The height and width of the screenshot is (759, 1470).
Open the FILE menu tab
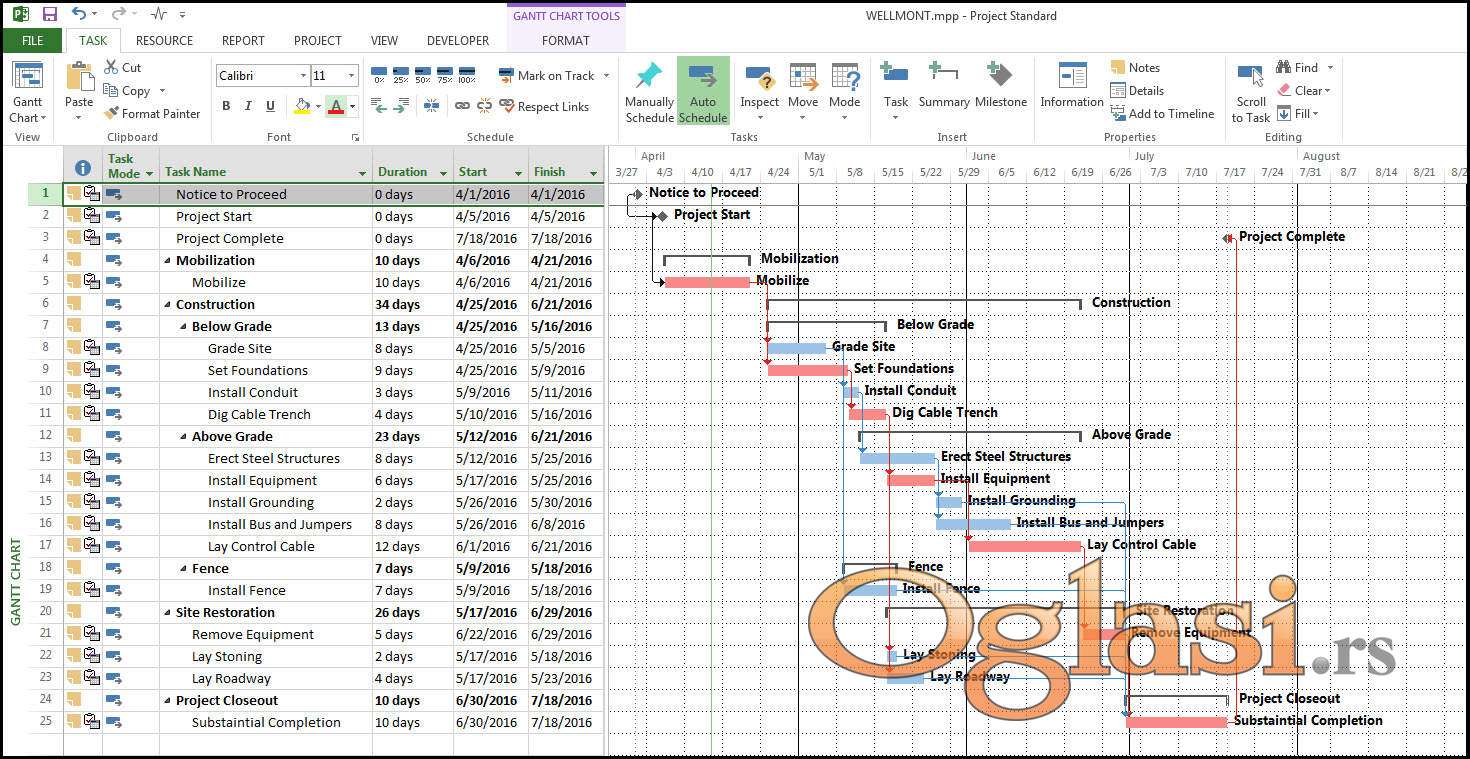click(x=32, y=41)
